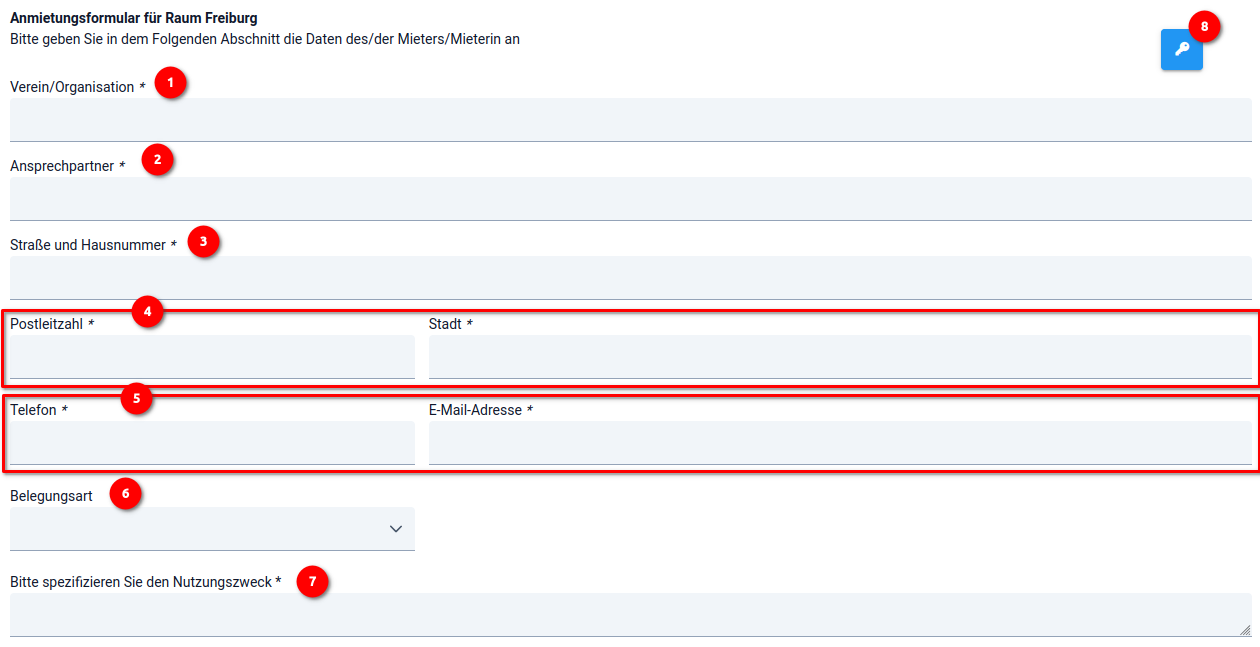1260x647 pixels.
Task: Select the Straße und Hausnummer input
Action: [x=630, y=278]
